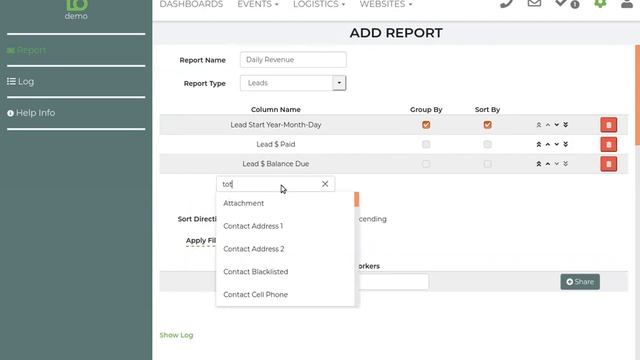Expand the WEBSITES menu
This screenshot has width=640, height=360.
point(386,4)
